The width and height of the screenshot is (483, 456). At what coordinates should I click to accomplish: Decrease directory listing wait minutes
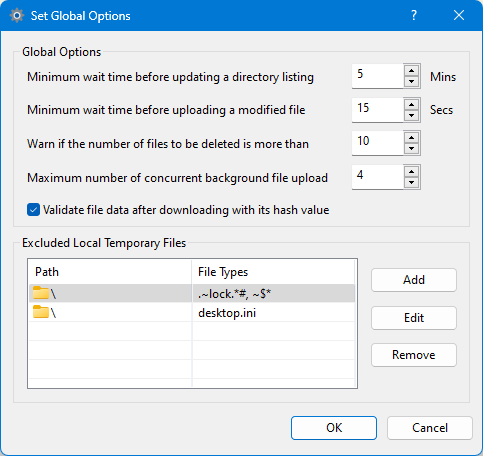(x=412, y=82)
